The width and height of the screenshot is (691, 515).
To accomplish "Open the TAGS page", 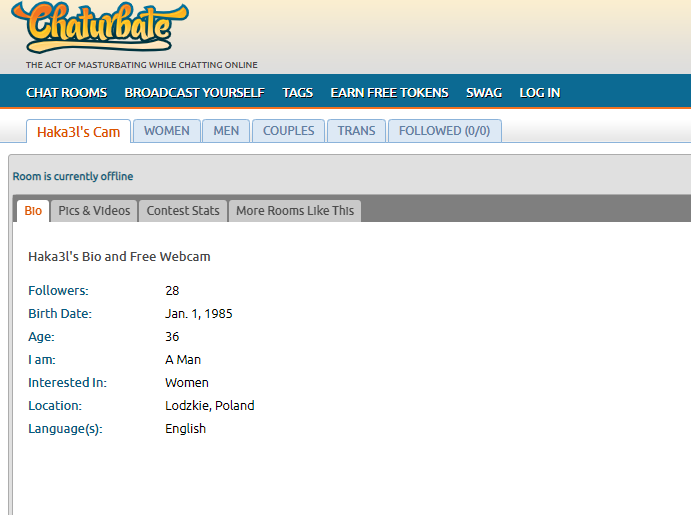I will tap(297, 93).
